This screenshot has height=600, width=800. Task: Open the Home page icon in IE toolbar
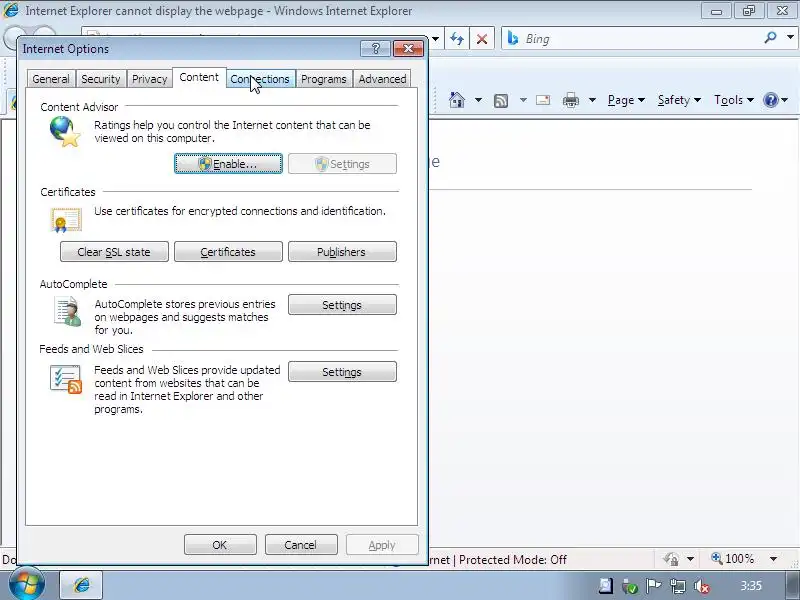[x=457, y=100]
